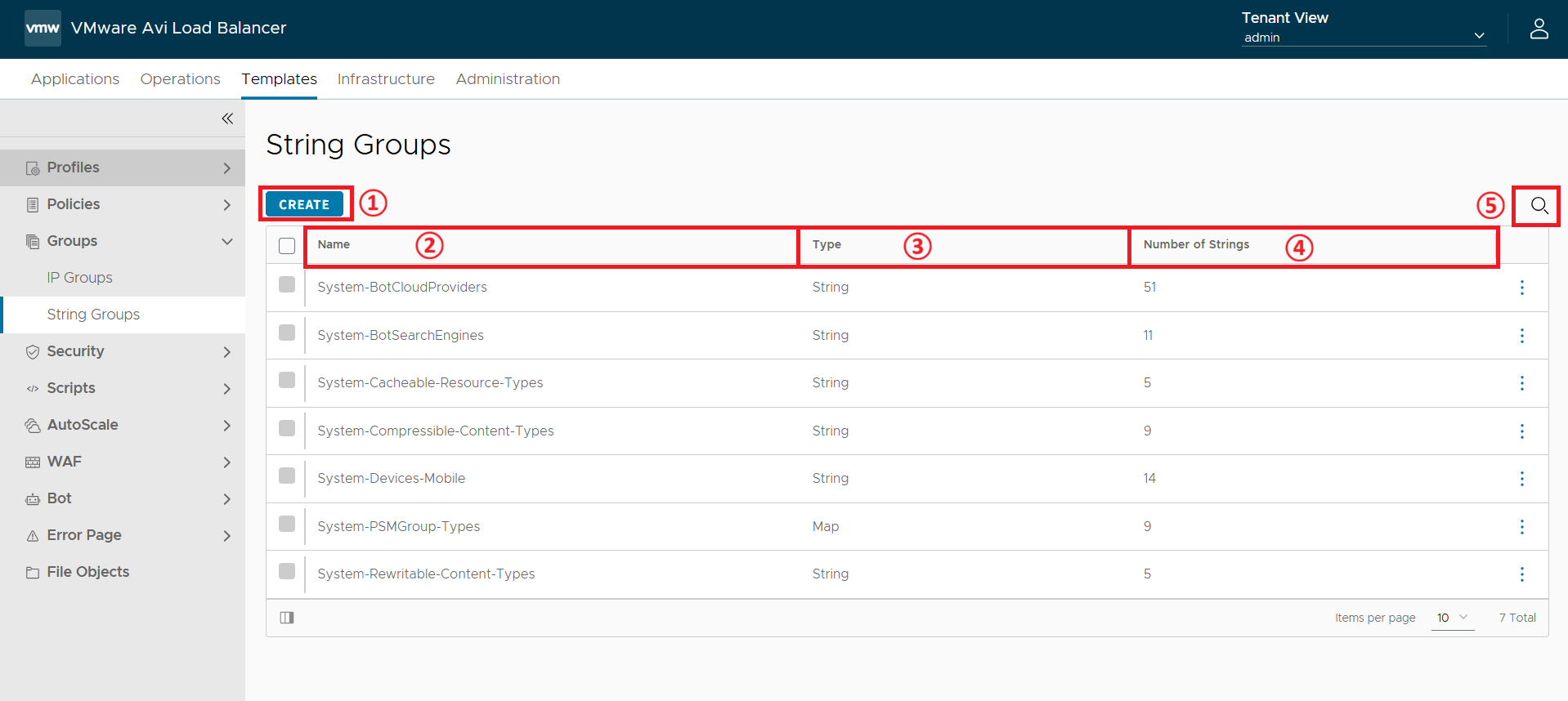Click the Bot robot icon
The image size is (1568, 701).
[x=33, y=499]
